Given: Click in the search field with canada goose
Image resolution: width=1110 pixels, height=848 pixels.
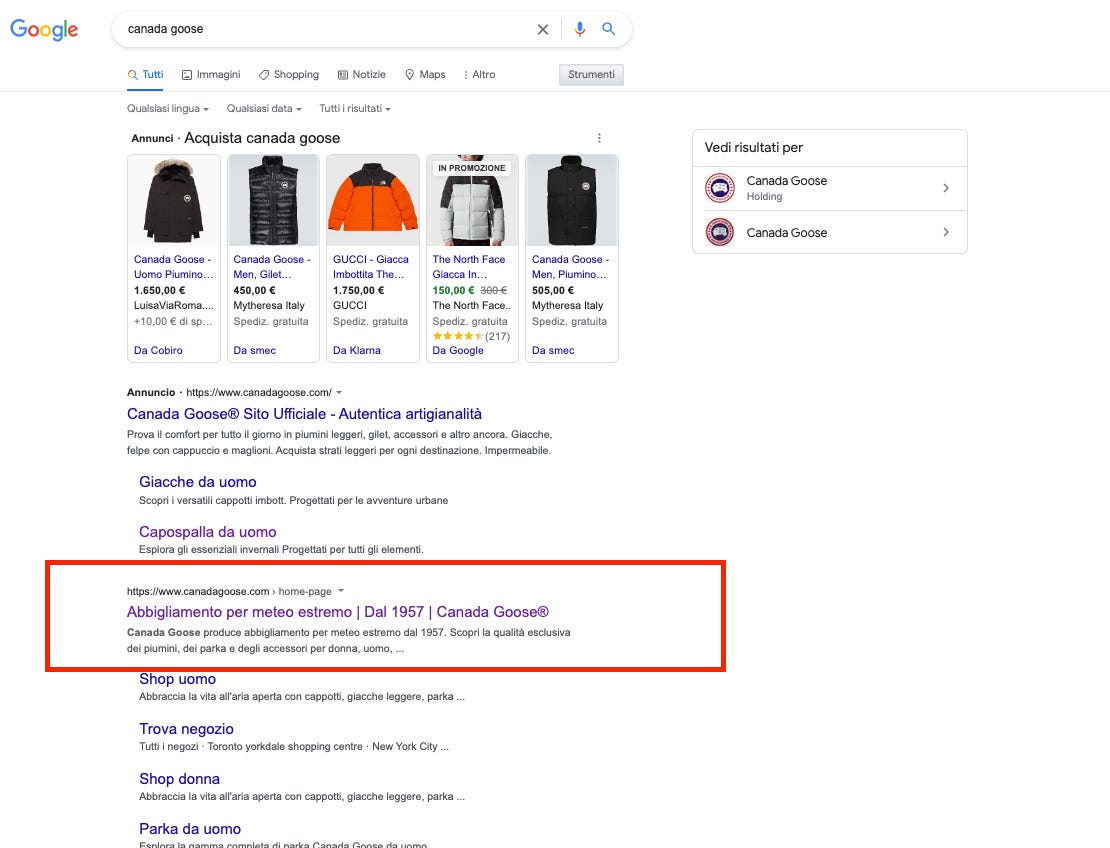Looking at the screenshot, I should point(326,29).
